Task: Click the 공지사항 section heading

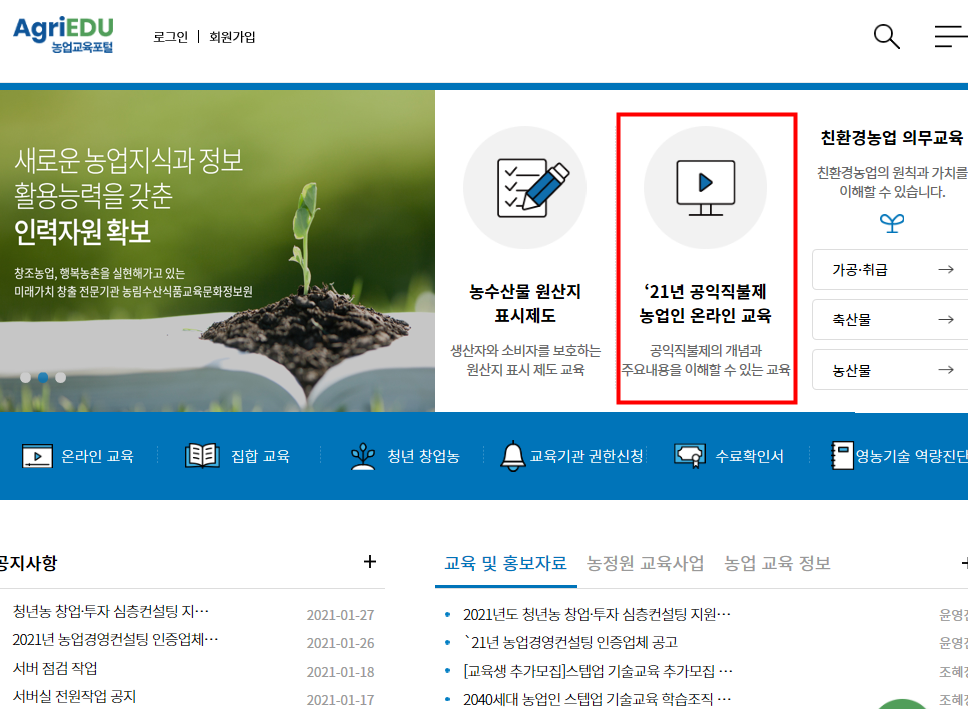Action: 28,563
